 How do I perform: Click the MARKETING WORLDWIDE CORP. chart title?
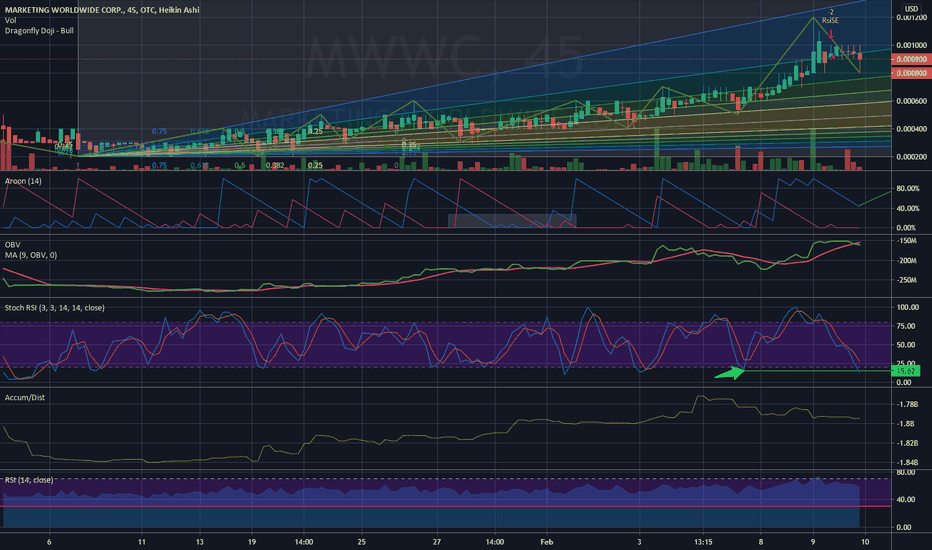click(102, 10)
